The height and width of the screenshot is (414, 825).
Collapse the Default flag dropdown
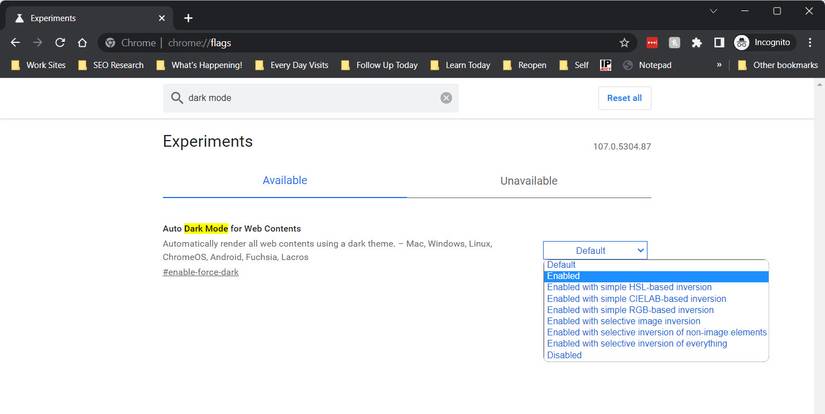click(595, 250)
